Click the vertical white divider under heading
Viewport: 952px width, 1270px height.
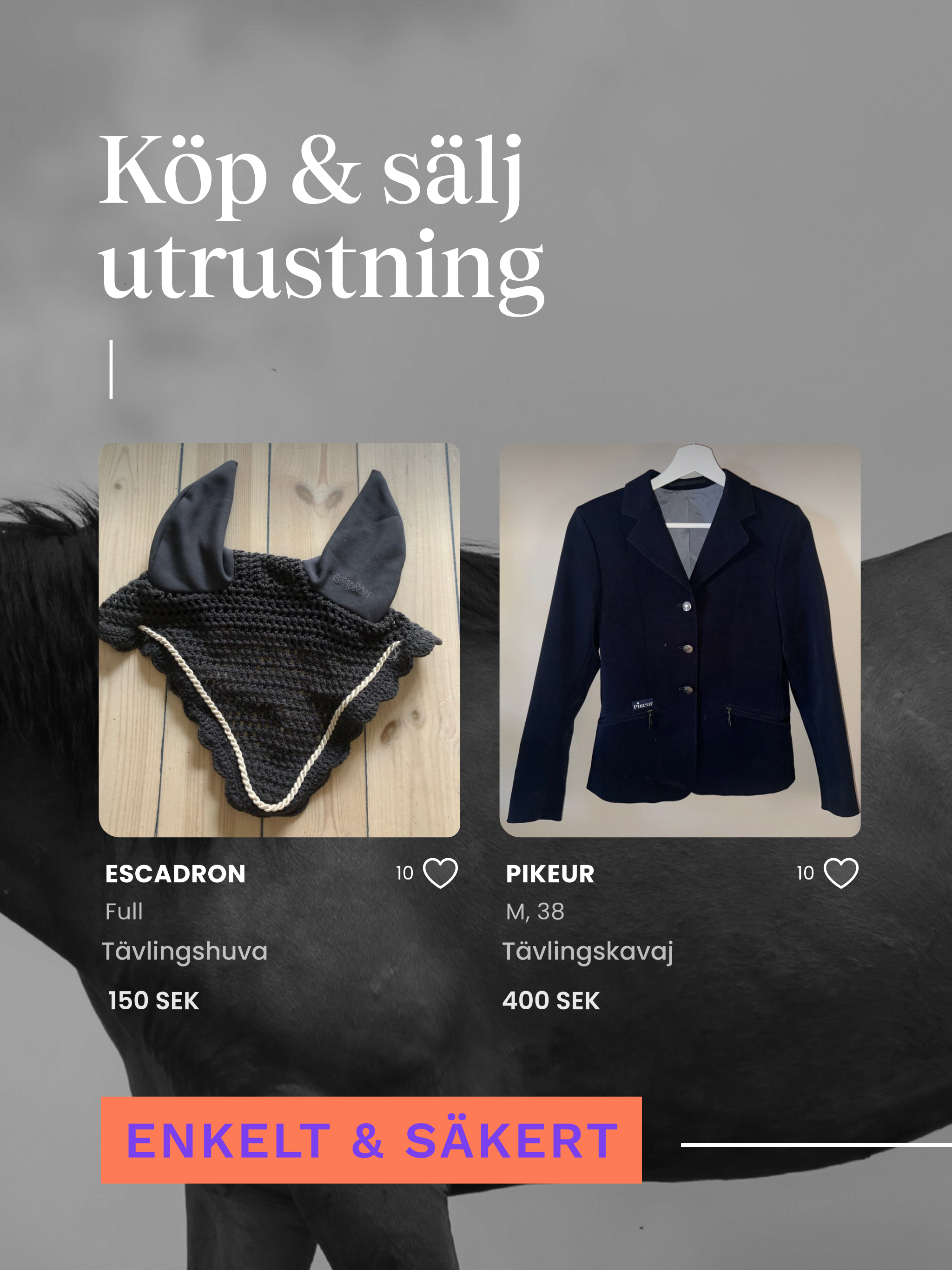(112, 369)
